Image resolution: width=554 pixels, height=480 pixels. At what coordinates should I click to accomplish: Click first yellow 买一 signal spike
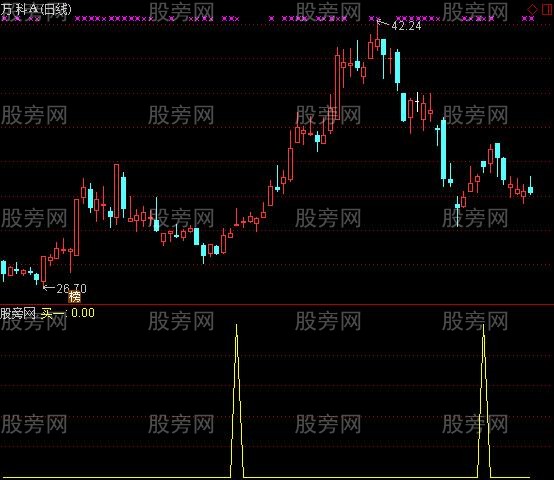coord(237,401)
